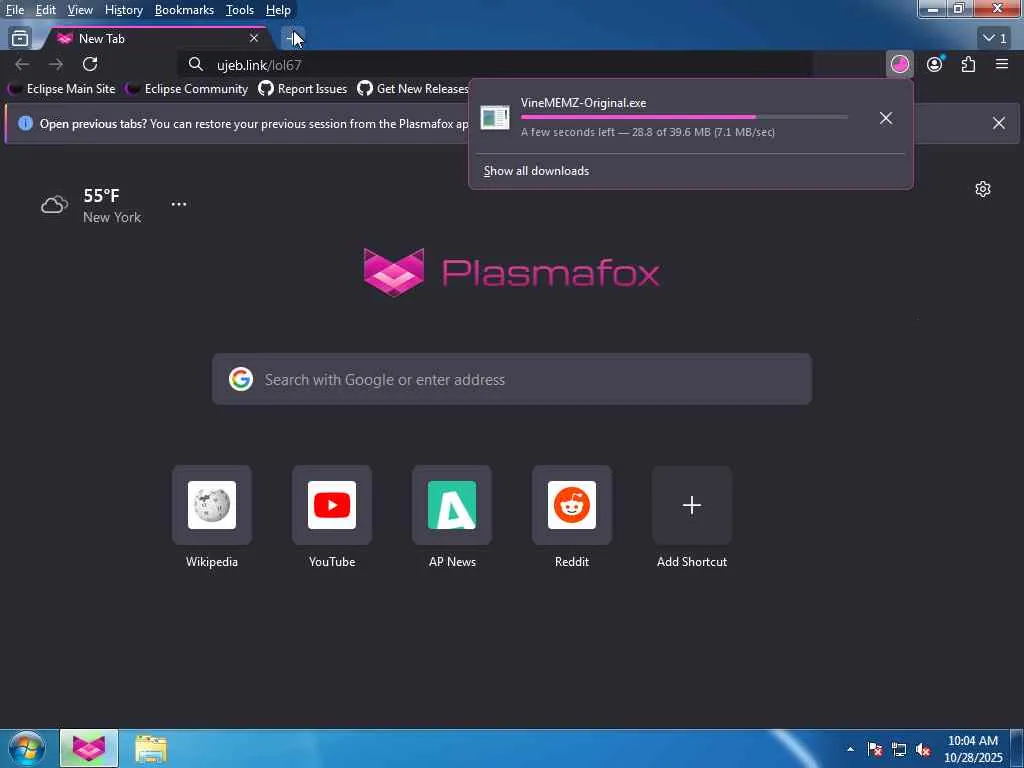Click the VineMEMZ-Original.exe file icon
The height and width of the screenshot is (768, 1024).
click(x=495, y=118)
